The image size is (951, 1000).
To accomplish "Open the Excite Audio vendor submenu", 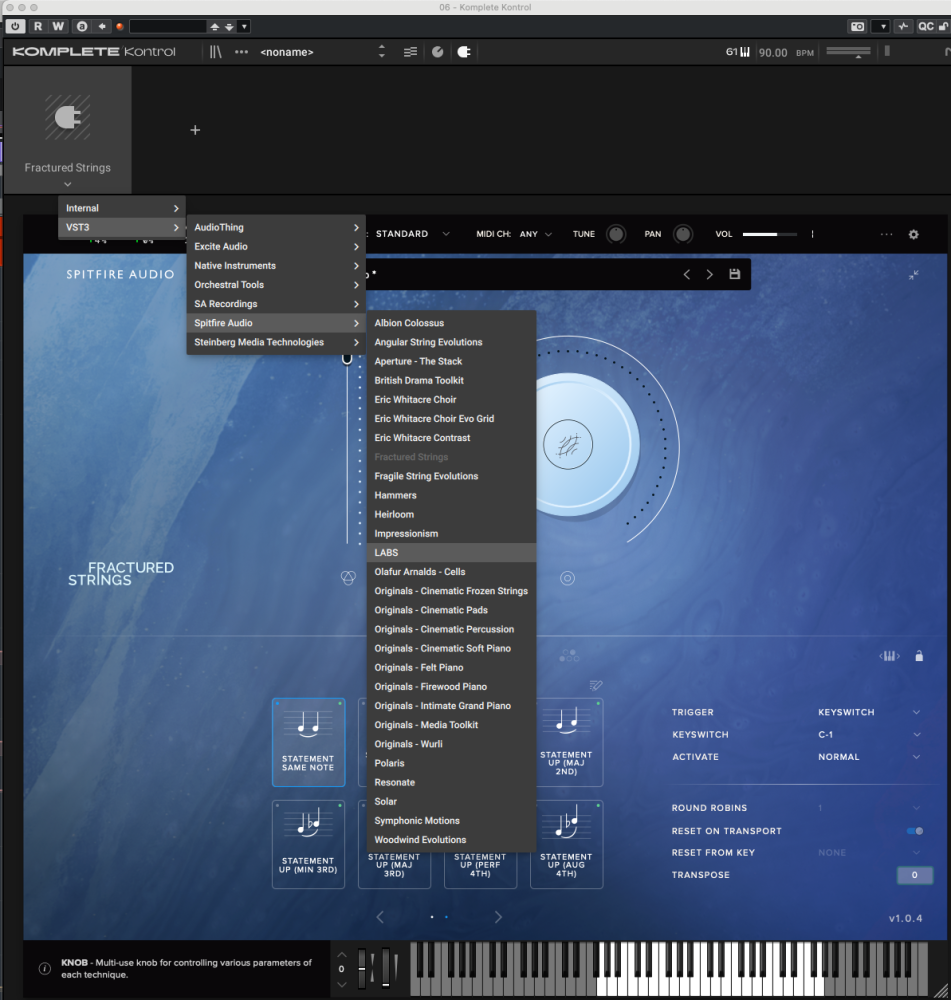I will coord(276,246).
